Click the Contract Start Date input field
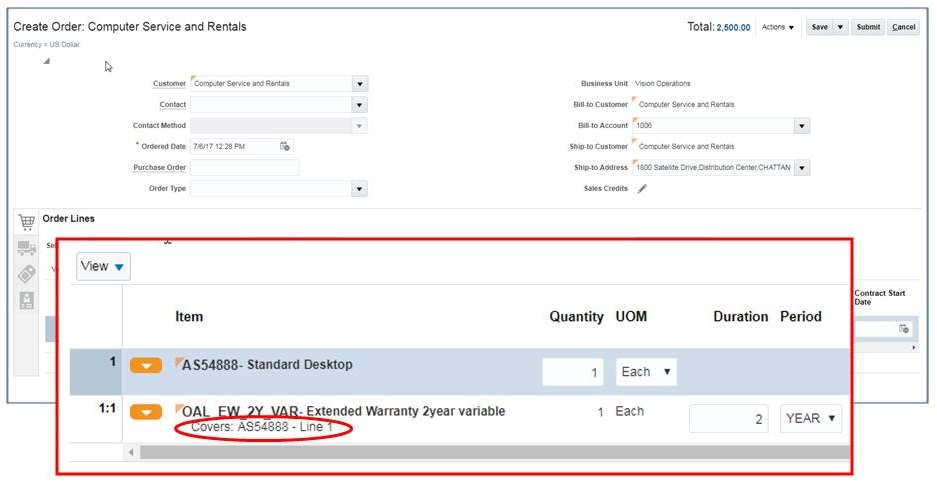937x488 pixels. 875,329
